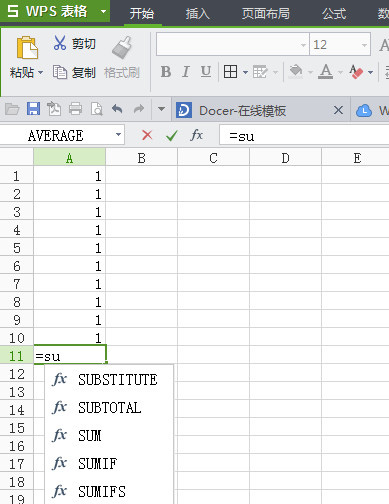Click the Cut scissors icon
389x504 pixels.
point(60,43)
